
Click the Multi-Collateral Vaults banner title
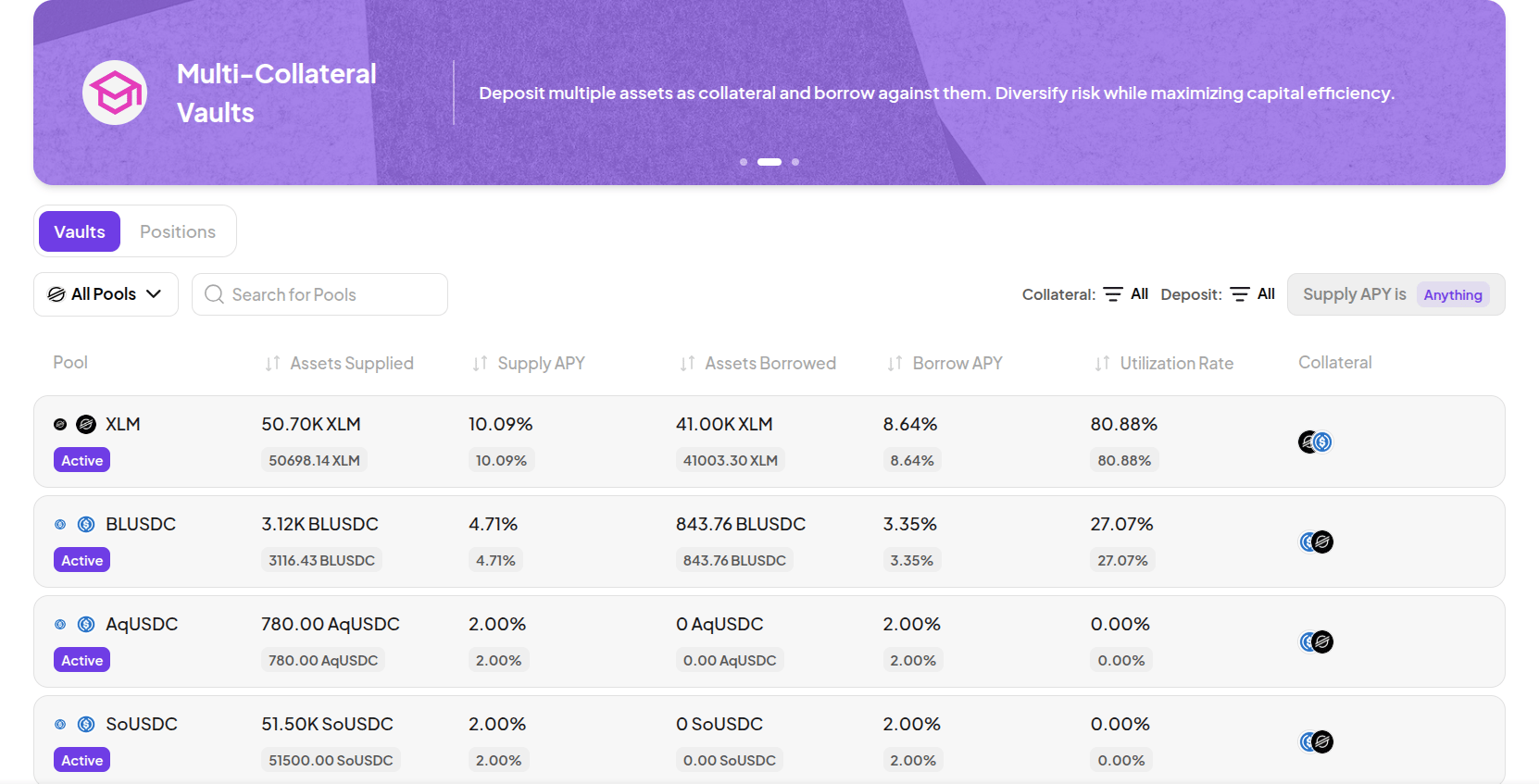tap(277, 93)
